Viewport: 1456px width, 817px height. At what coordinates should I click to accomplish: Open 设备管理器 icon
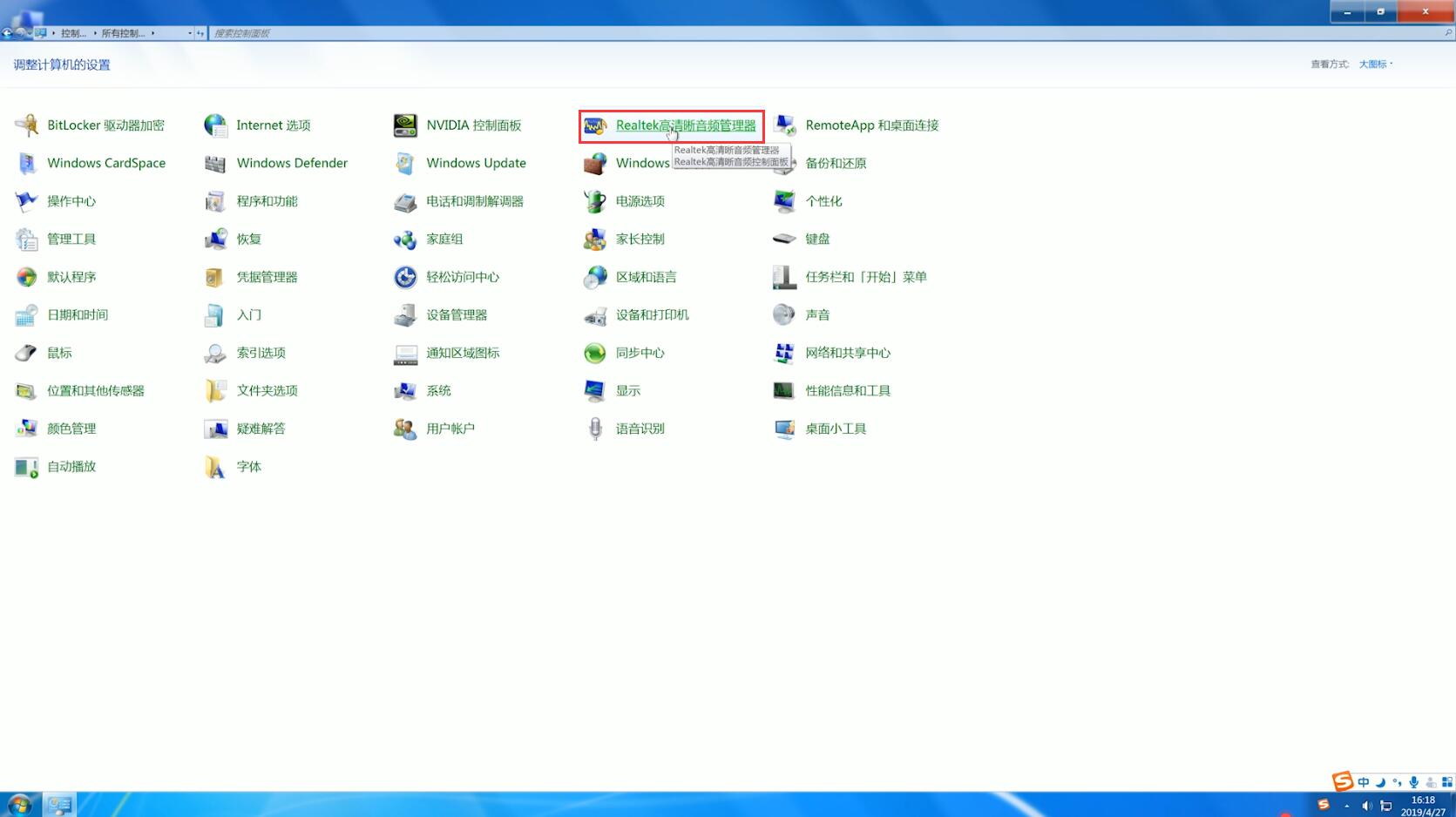click(x=405, y=314)
